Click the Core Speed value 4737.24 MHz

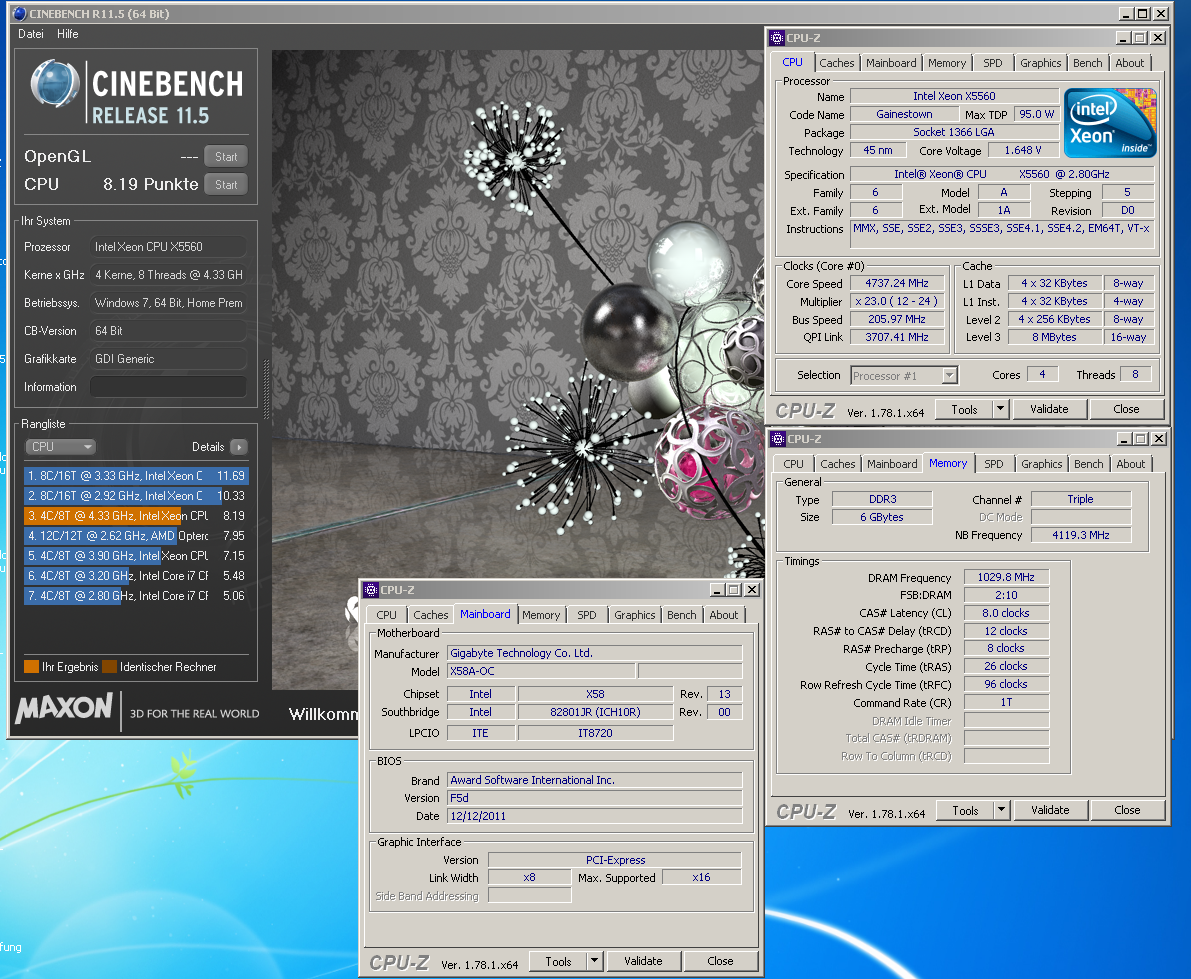pyautogui.click(x=896, y=283)
